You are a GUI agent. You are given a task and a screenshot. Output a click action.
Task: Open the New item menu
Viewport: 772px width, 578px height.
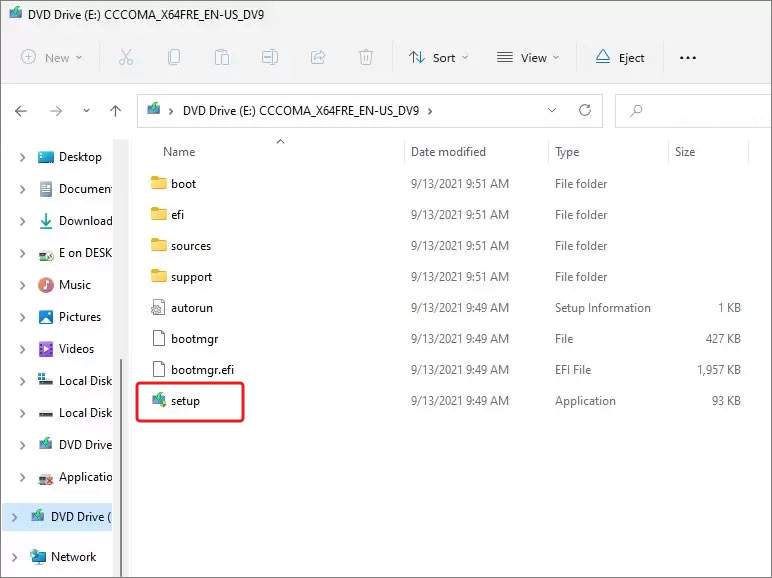[51, 58]
